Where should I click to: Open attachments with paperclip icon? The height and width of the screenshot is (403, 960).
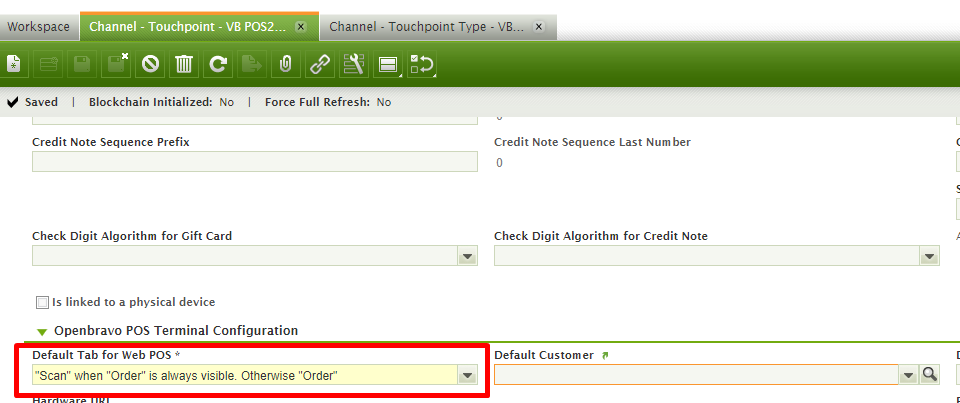pyautogui.click(x=285, y=64)
